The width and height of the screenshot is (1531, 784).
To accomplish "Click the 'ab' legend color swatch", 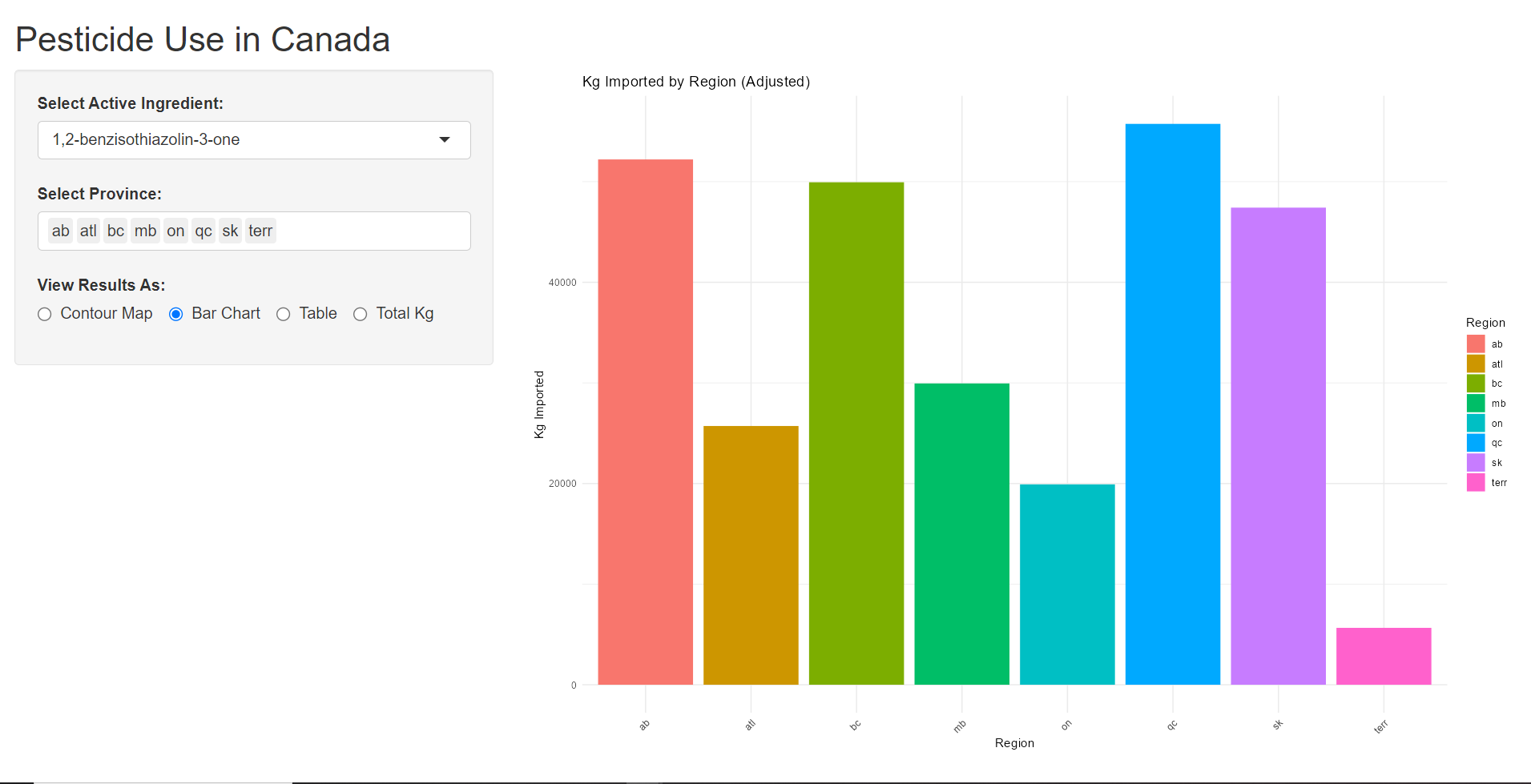I will 1476,344.
